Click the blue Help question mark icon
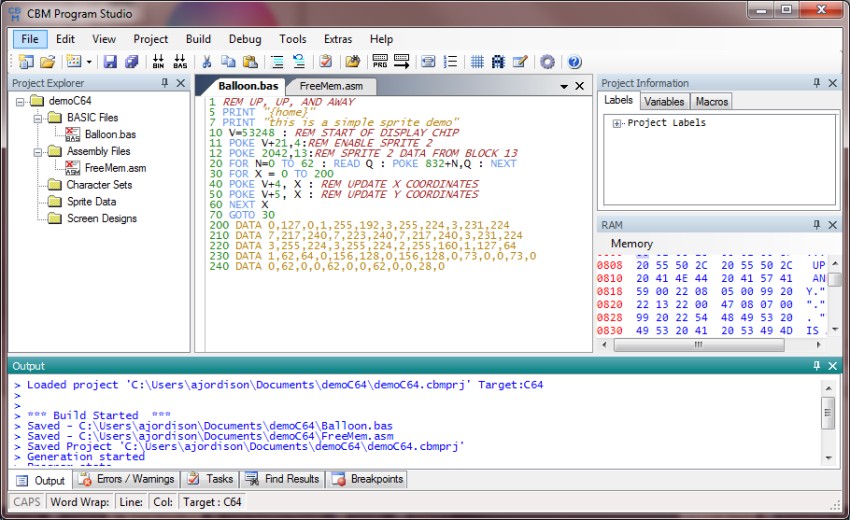The width and height of the screenshot is (850, 520). 574,62
